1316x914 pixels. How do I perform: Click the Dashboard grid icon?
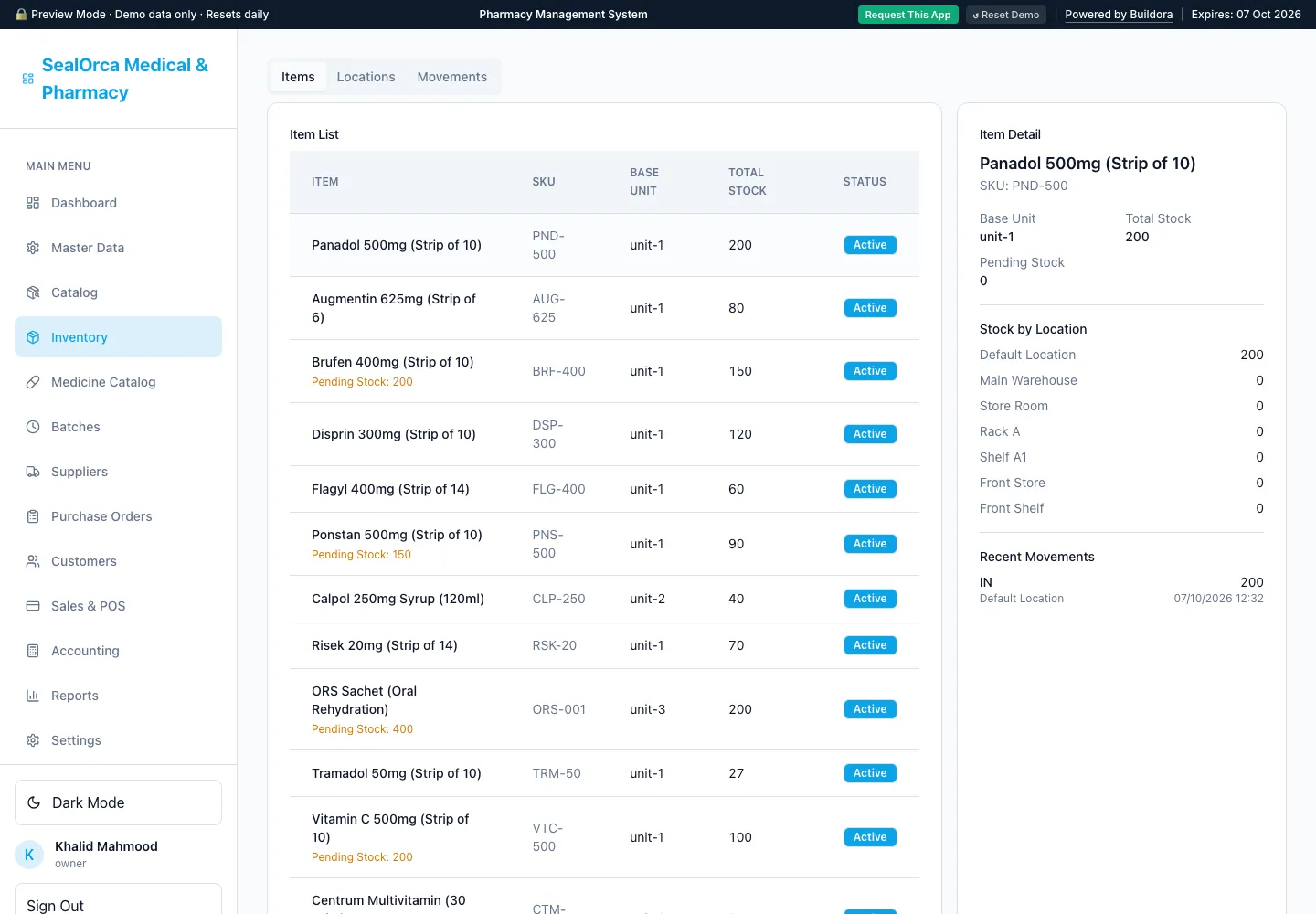coord(33,203)
